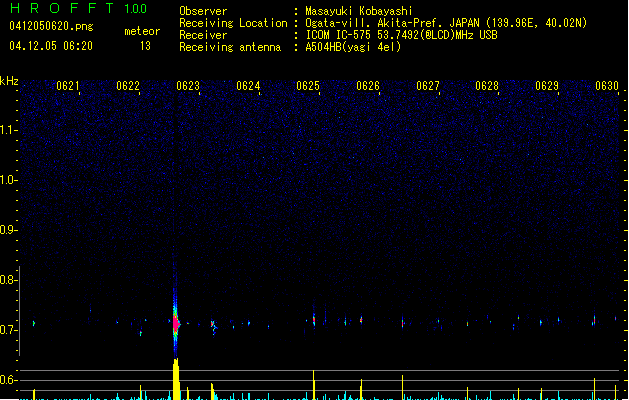Click the Receiver value ICOM IC-575
This screenshot has width=629, height=400.
click(339, 35)
